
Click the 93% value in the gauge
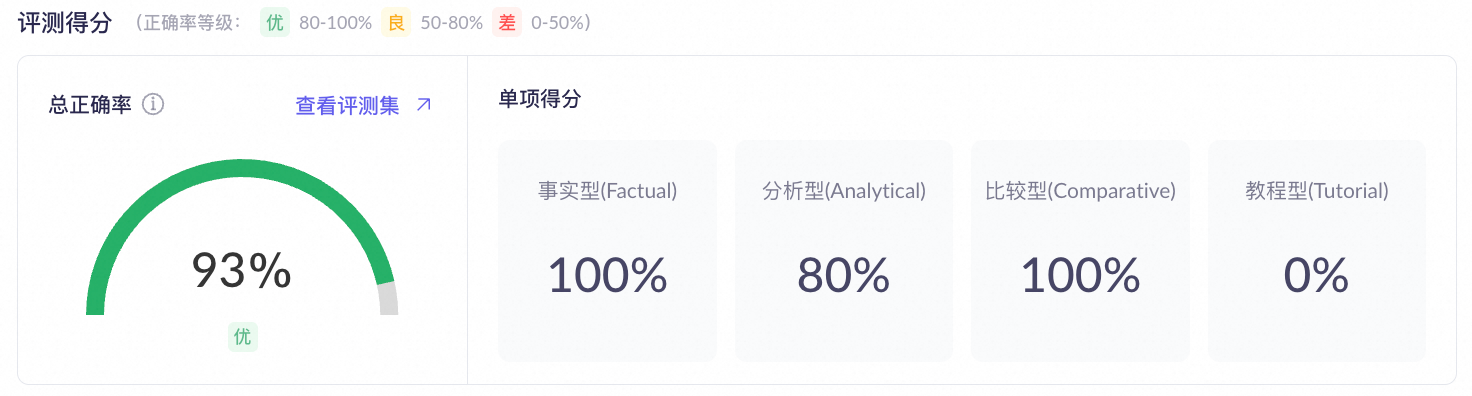(241, 270)
